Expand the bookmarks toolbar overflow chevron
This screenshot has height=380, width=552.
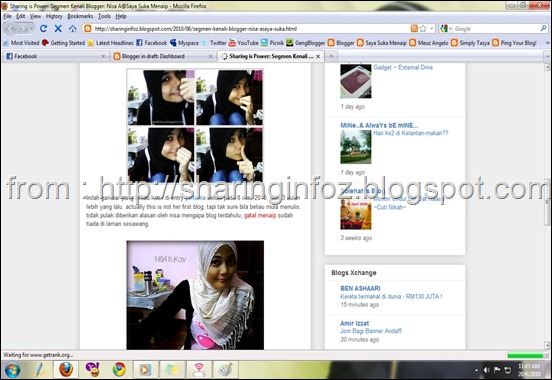tap(547, 43)
